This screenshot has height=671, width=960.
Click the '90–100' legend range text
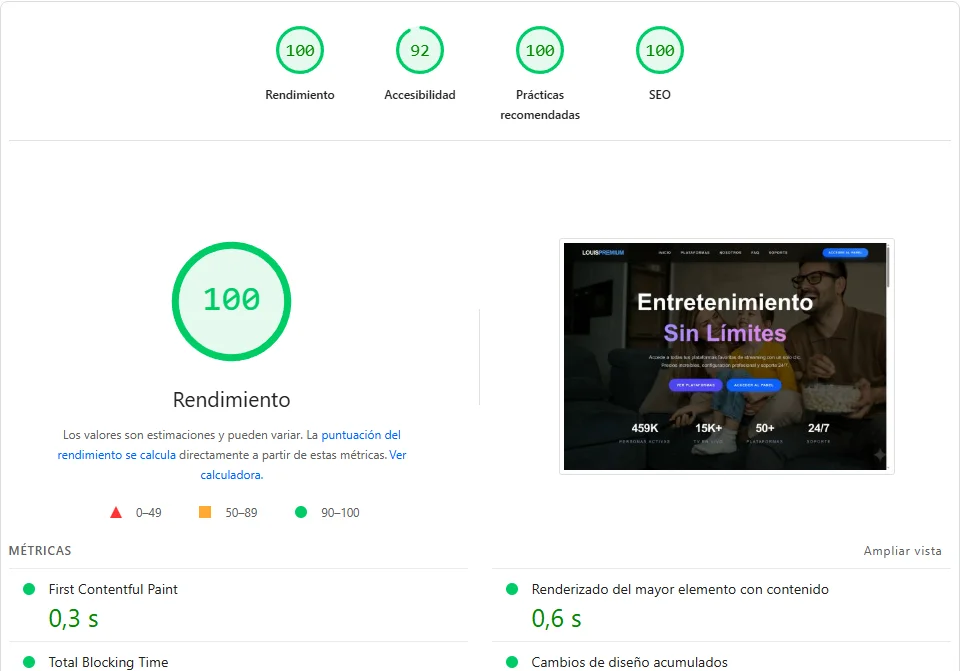340,512
